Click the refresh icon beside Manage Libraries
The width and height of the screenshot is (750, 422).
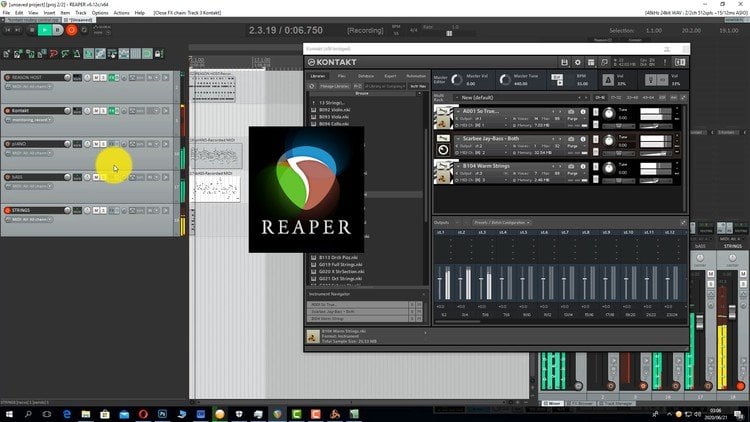point(310,87)
